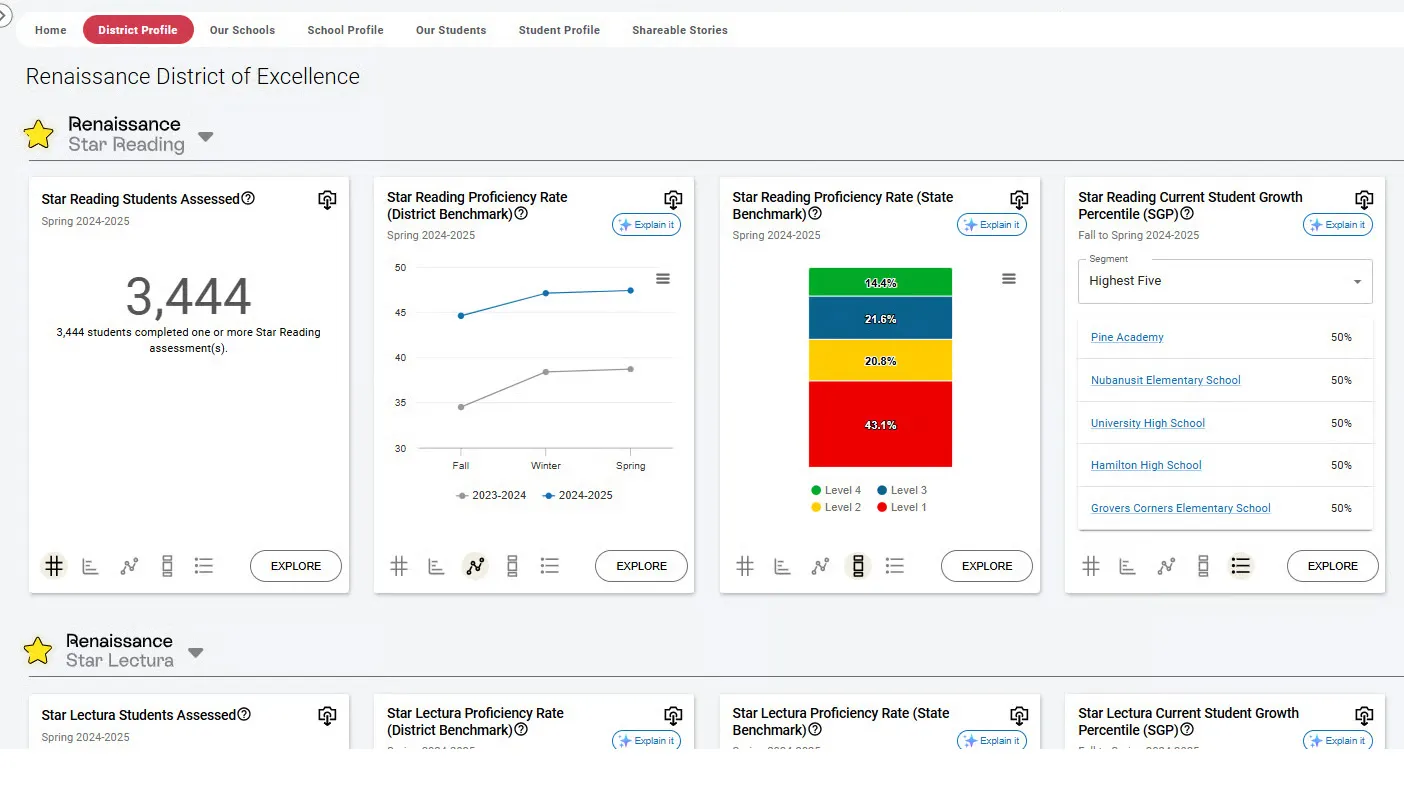
Task: Download Star Reading State Benchmark card
Action: (x=1019, y=200)
